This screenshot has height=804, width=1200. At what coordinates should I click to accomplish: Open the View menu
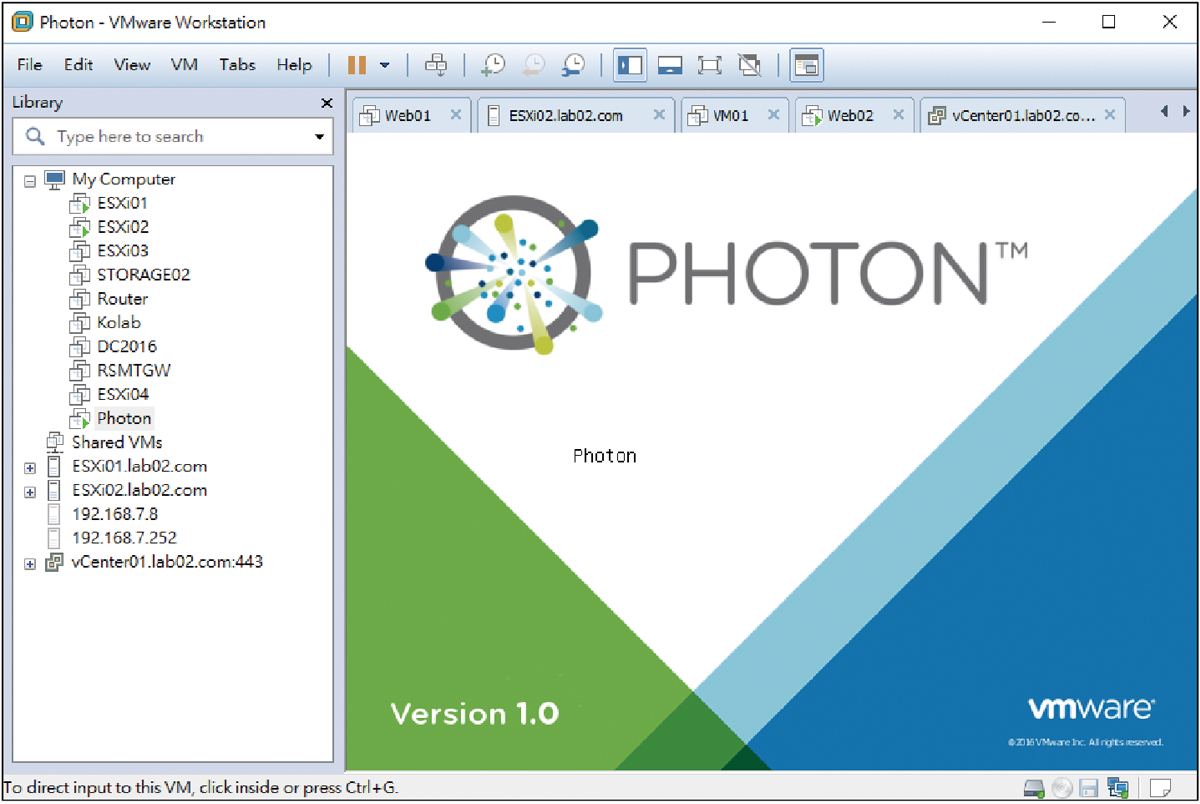coord(132,65)
